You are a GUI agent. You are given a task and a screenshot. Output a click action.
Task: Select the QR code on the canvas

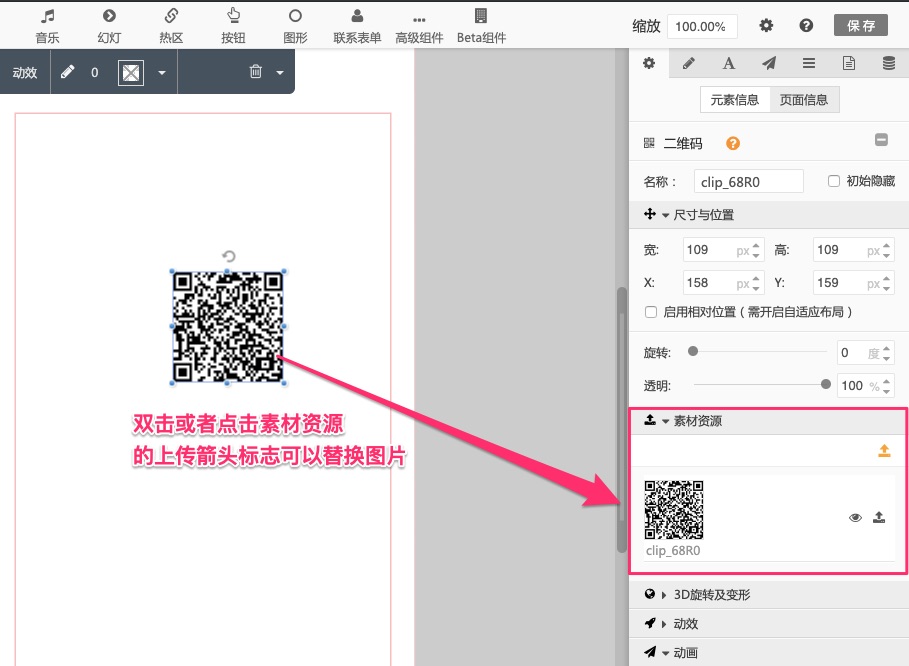click(228, 327)
